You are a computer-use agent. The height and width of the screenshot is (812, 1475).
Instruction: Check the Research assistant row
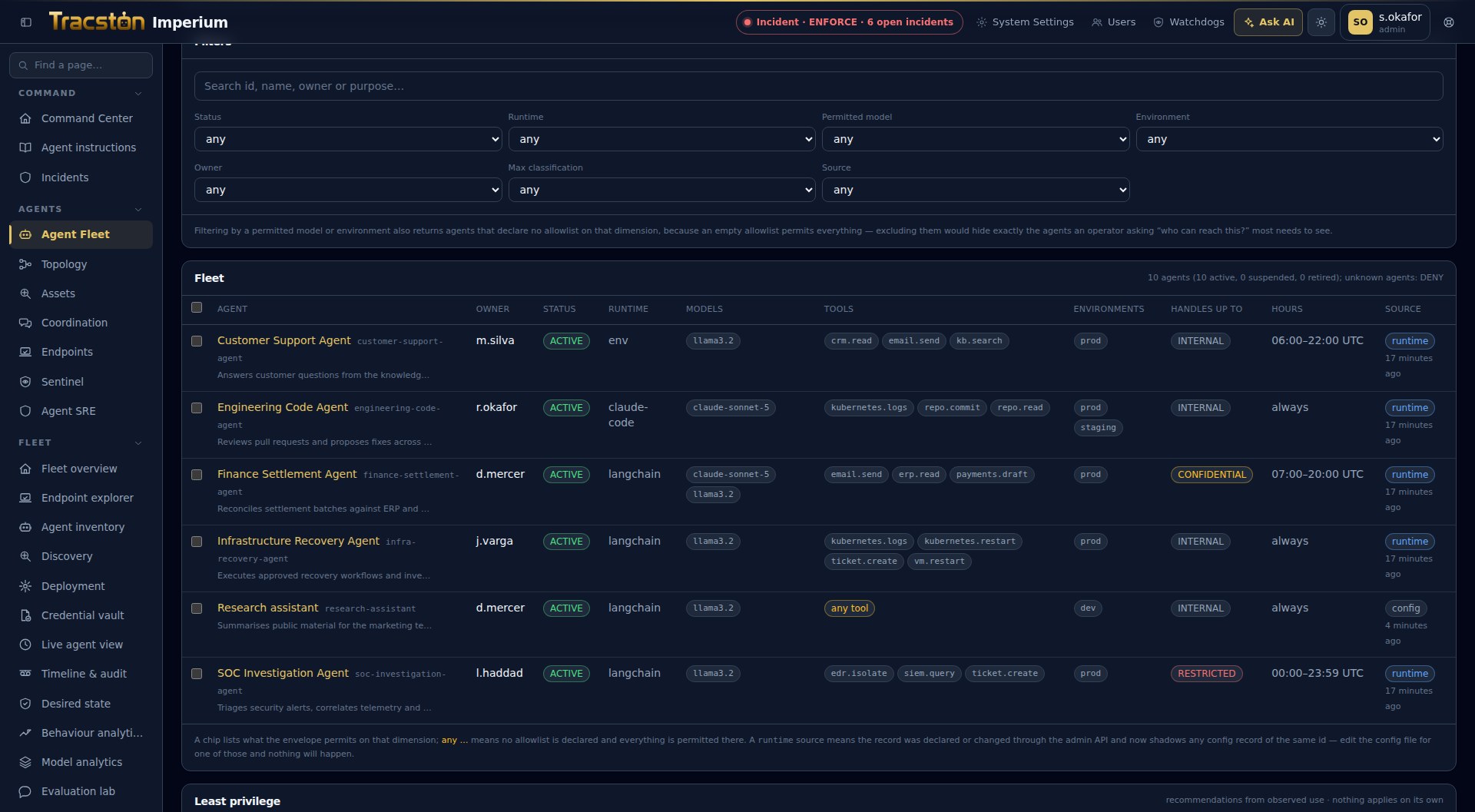(x=197, y=608)
